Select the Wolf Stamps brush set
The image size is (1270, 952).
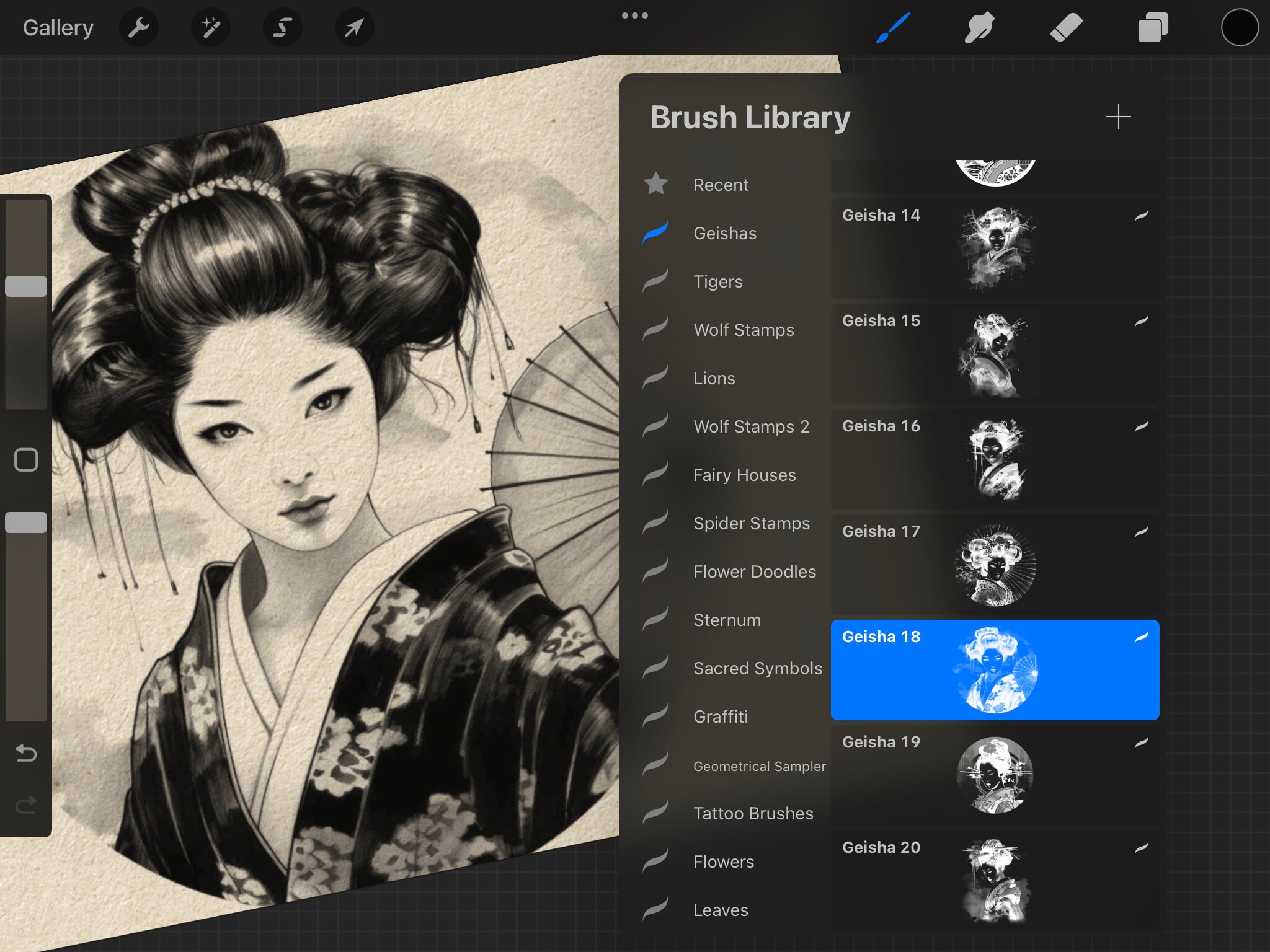[744, 330]
